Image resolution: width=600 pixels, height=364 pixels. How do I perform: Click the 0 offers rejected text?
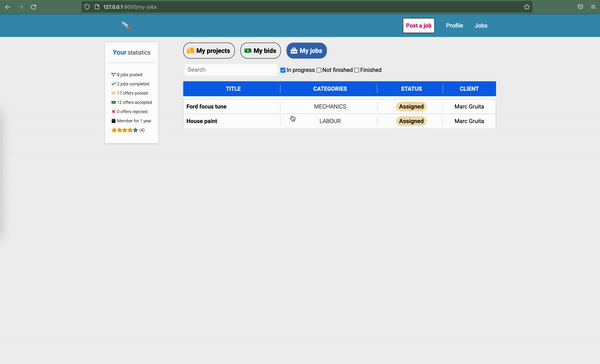(x=132, y=111)
